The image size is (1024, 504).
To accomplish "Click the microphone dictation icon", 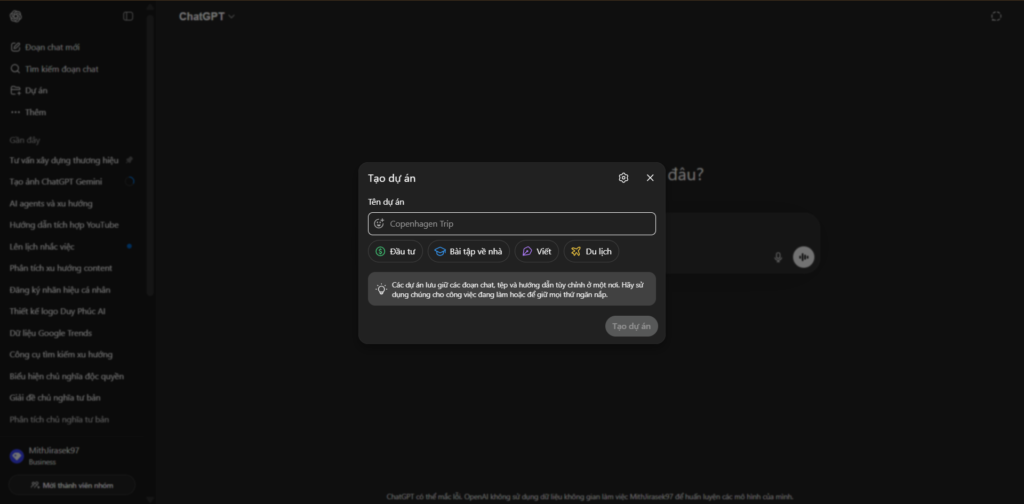I will click(x=778, y=257).
